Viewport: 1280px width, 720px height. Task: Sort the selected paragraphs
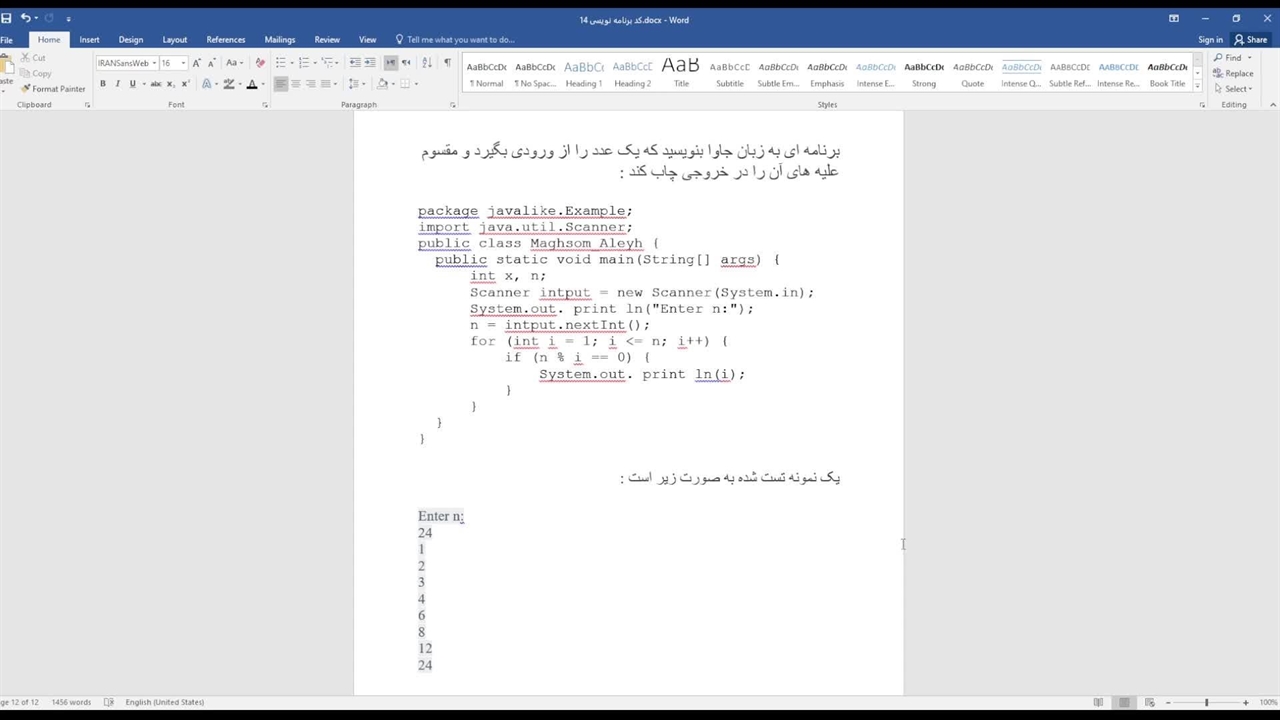click(427, 63)
